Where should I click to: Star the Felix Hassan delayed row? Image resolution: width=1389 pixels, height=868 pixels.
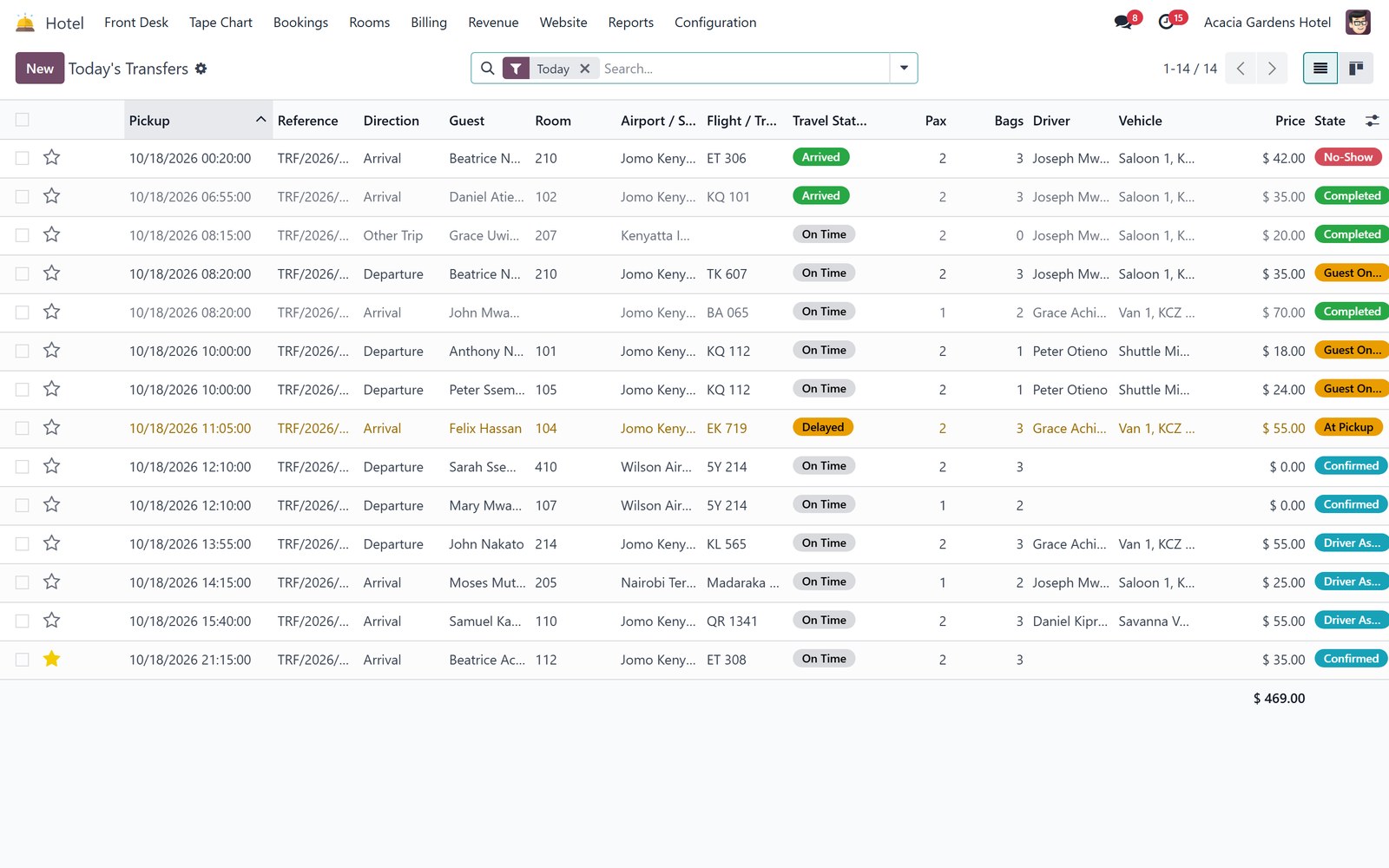(52, 428)
